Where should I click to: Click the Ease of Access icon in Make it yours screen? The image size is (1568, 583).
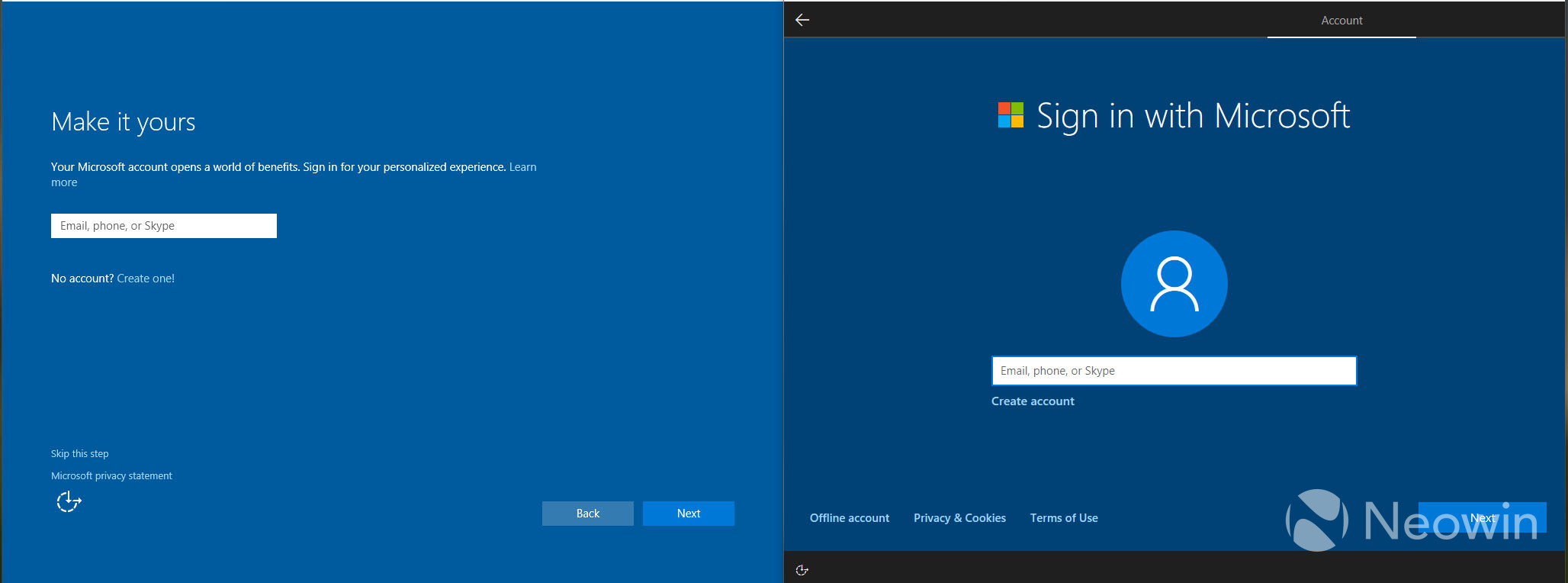pos(69,501)
